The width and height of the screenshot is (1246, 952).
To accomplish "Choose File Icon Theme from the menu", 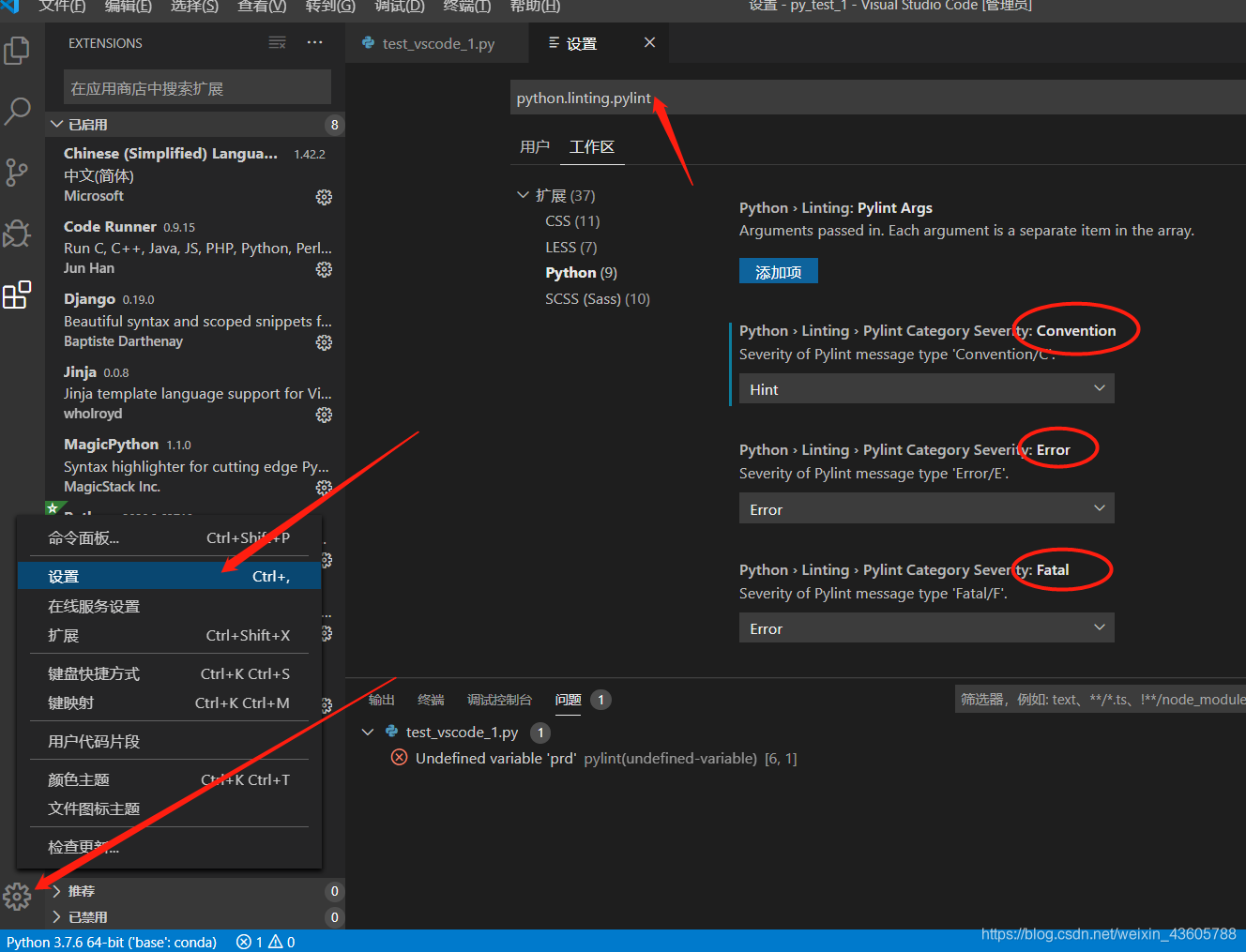I will tap(169, 808).
